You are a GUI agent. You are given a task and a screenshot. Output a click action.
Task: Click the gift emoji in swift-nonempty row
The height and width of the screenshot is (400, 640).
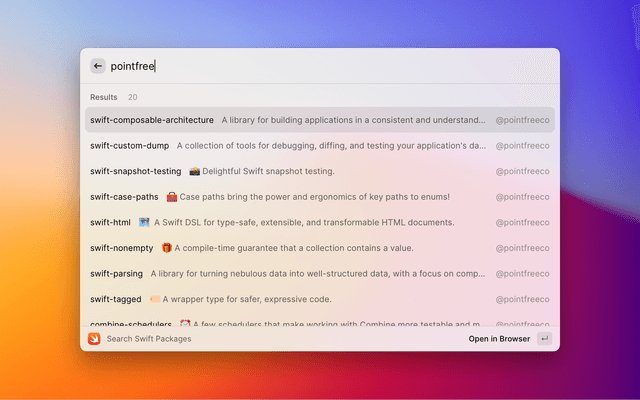click(166, 248)
